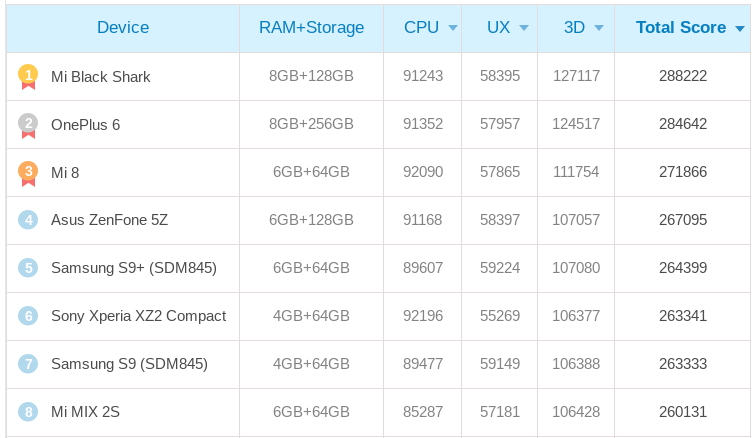Click the UX score 57957

[500, 124]
